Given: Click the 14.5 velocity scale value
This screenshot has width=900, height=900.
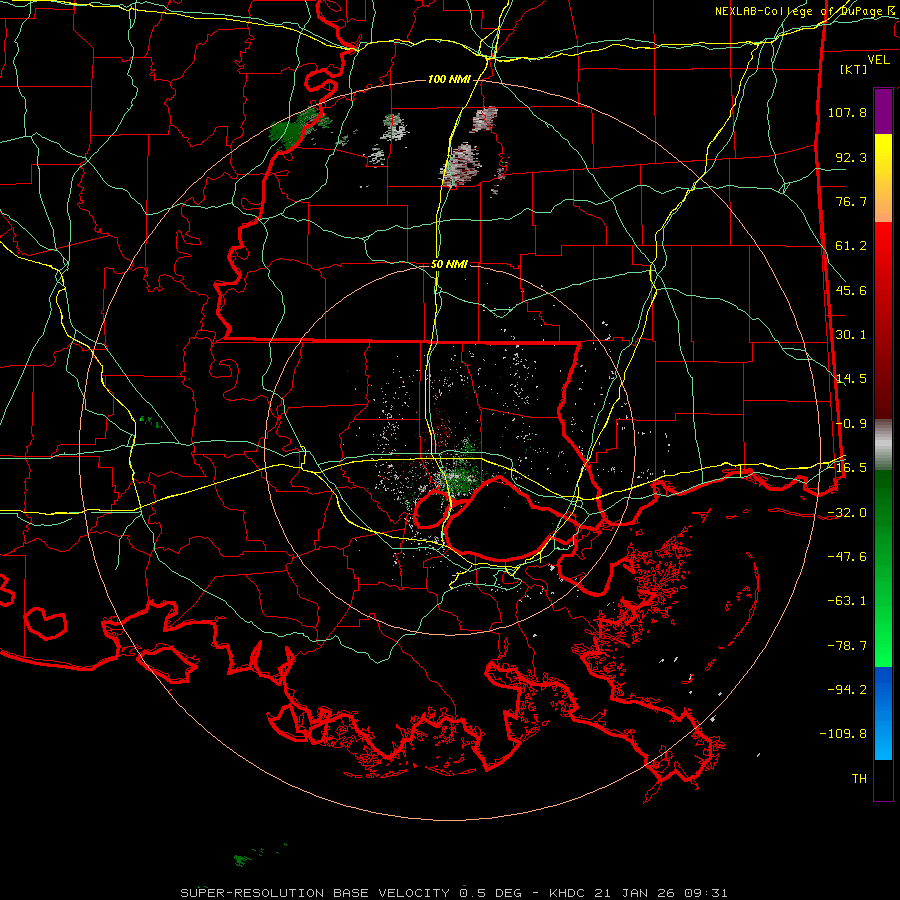Looking at the screenshot, I should (851, 379).
